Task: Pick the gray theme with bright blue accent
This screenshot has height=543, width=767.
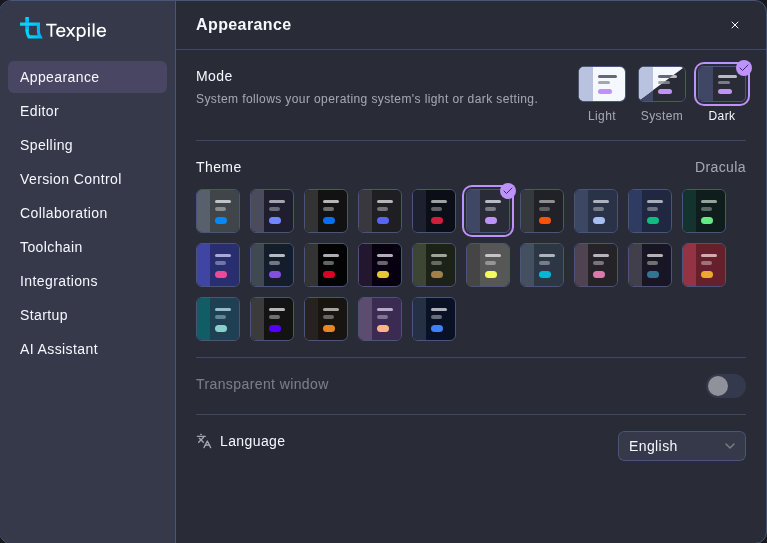Action: point(218,211)
